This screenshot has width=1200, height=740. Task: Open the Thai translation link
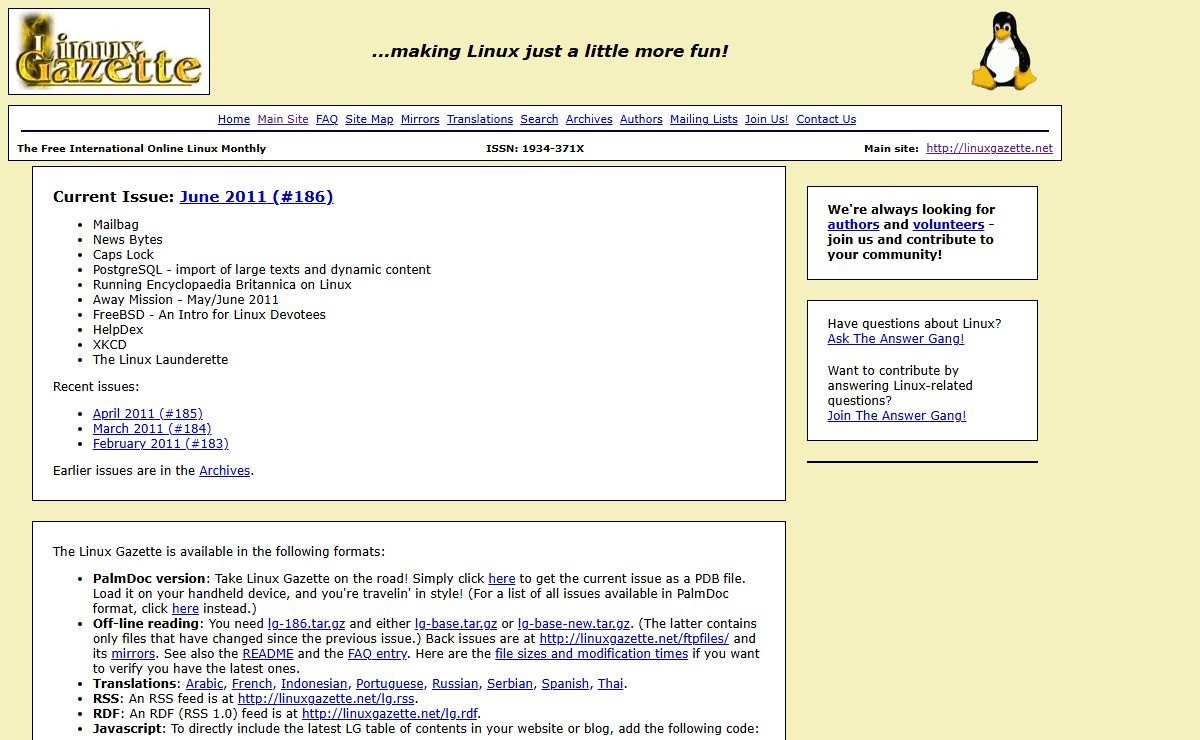[x=610, y=684]
